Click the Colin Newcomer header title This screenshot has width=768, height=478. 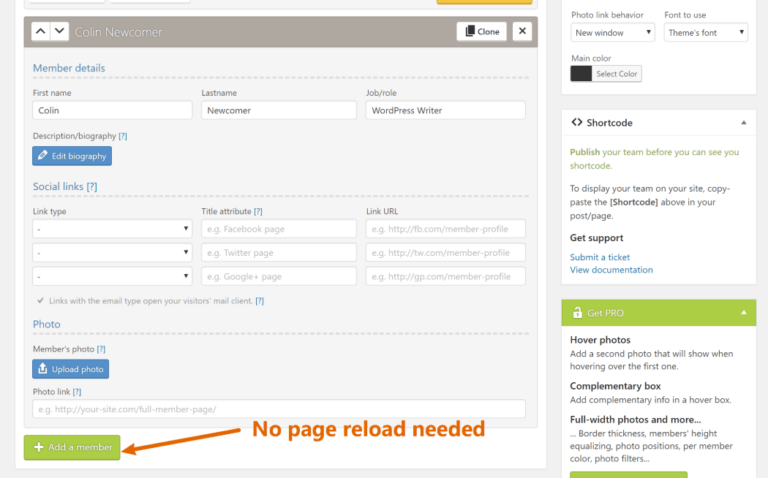click(x=118, y=32)
